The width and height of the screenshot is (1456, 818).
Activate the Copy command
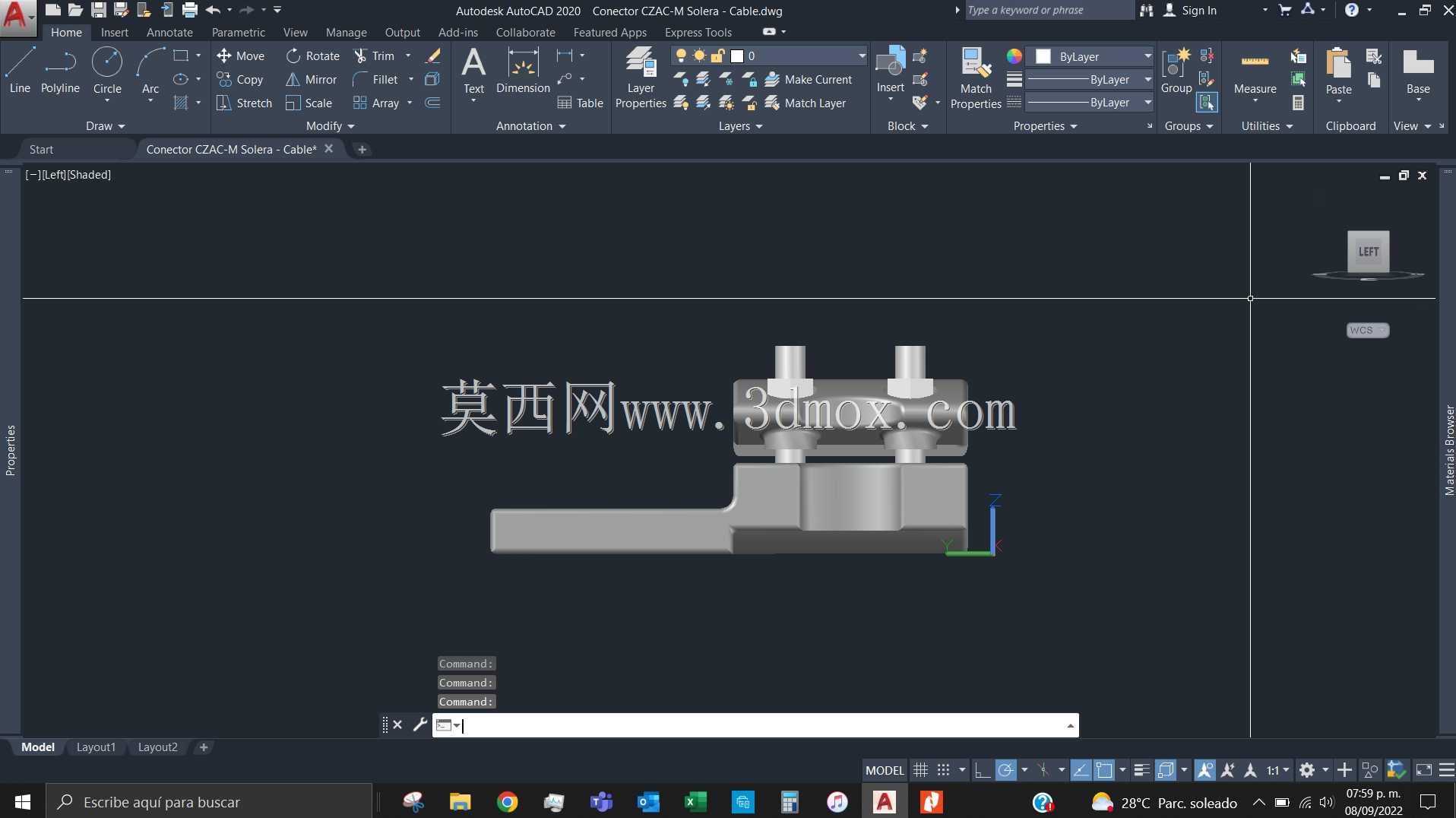pyautogui.click(x=240, y=79)
